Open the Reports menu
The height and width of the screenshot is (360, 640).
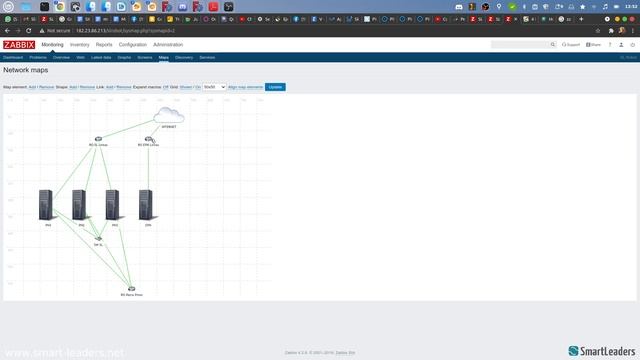pos(104,44)
